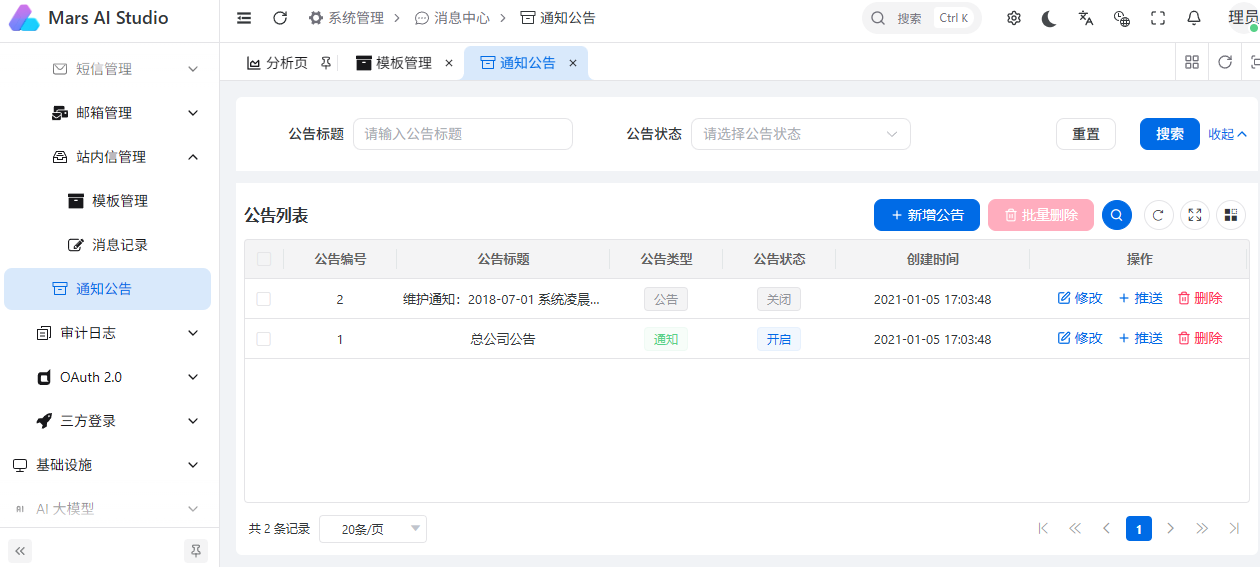
Task: Click 收起 to collapse search form
Action: pyautogui.click(x=1228, y=134)
